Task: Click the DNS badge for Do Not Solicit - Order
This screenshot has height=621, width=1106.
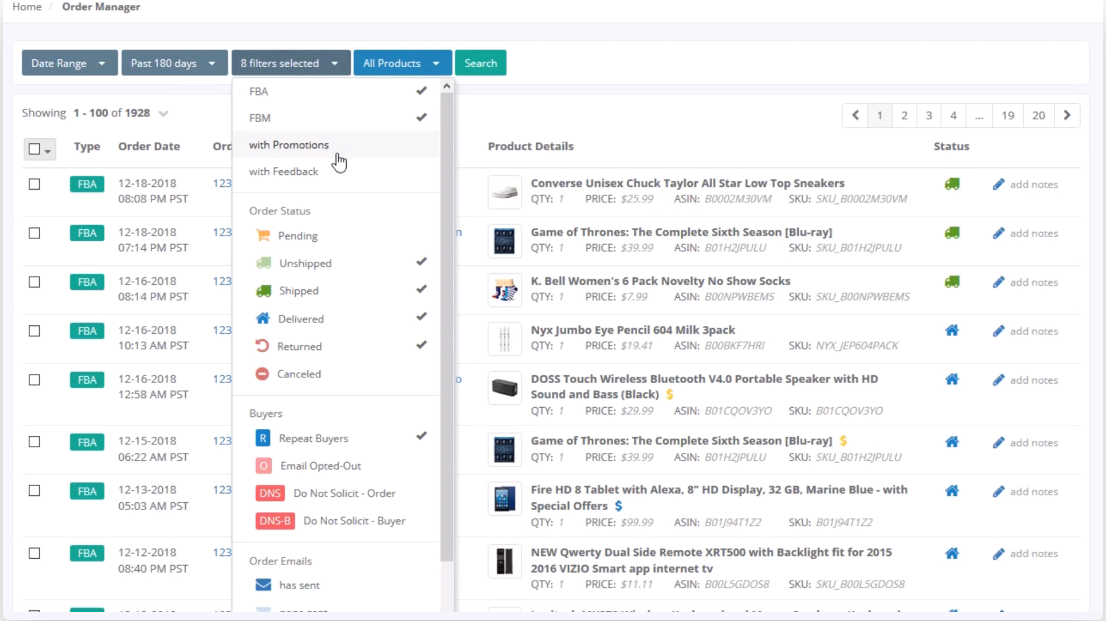Action: tap(270, 493)
